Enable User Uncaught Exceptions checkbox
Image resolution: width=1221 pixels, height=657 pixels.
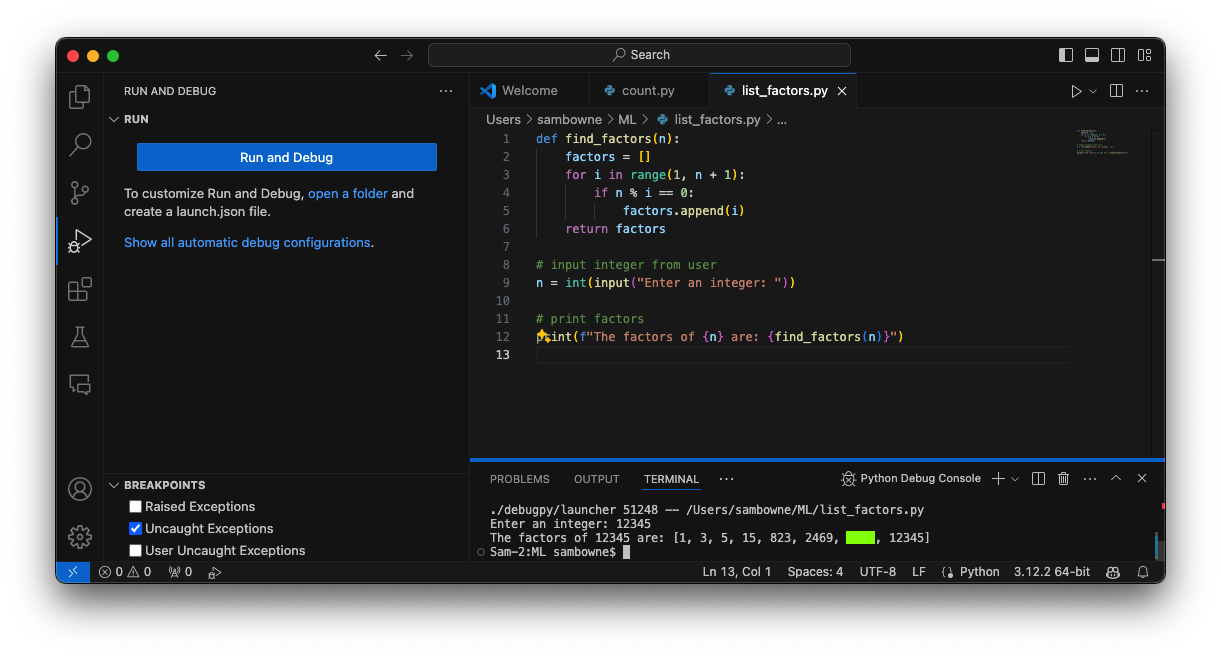coord(136,551)
